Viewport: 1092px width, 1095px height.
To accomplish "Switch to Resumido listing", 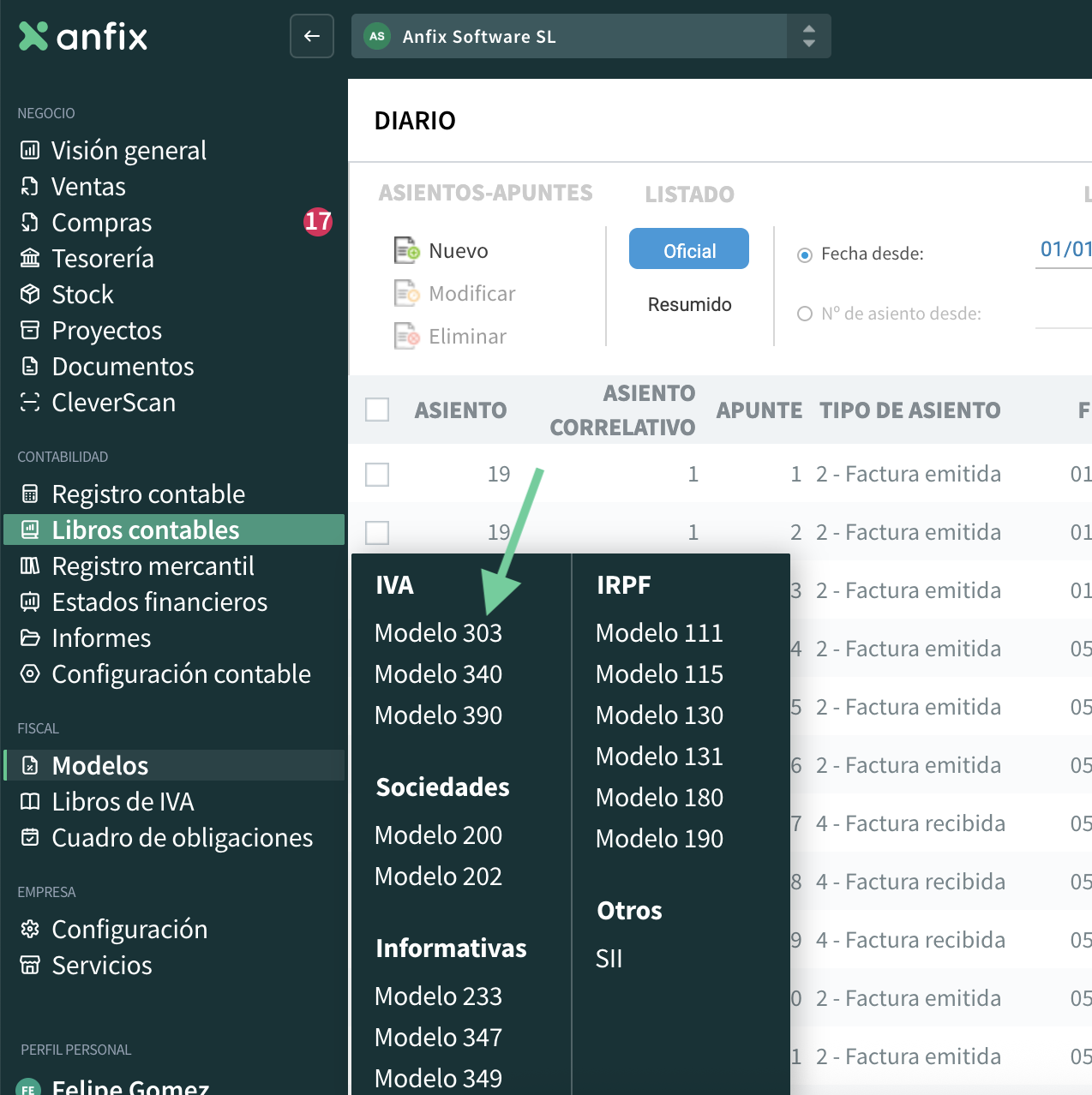I will point(689,305).
